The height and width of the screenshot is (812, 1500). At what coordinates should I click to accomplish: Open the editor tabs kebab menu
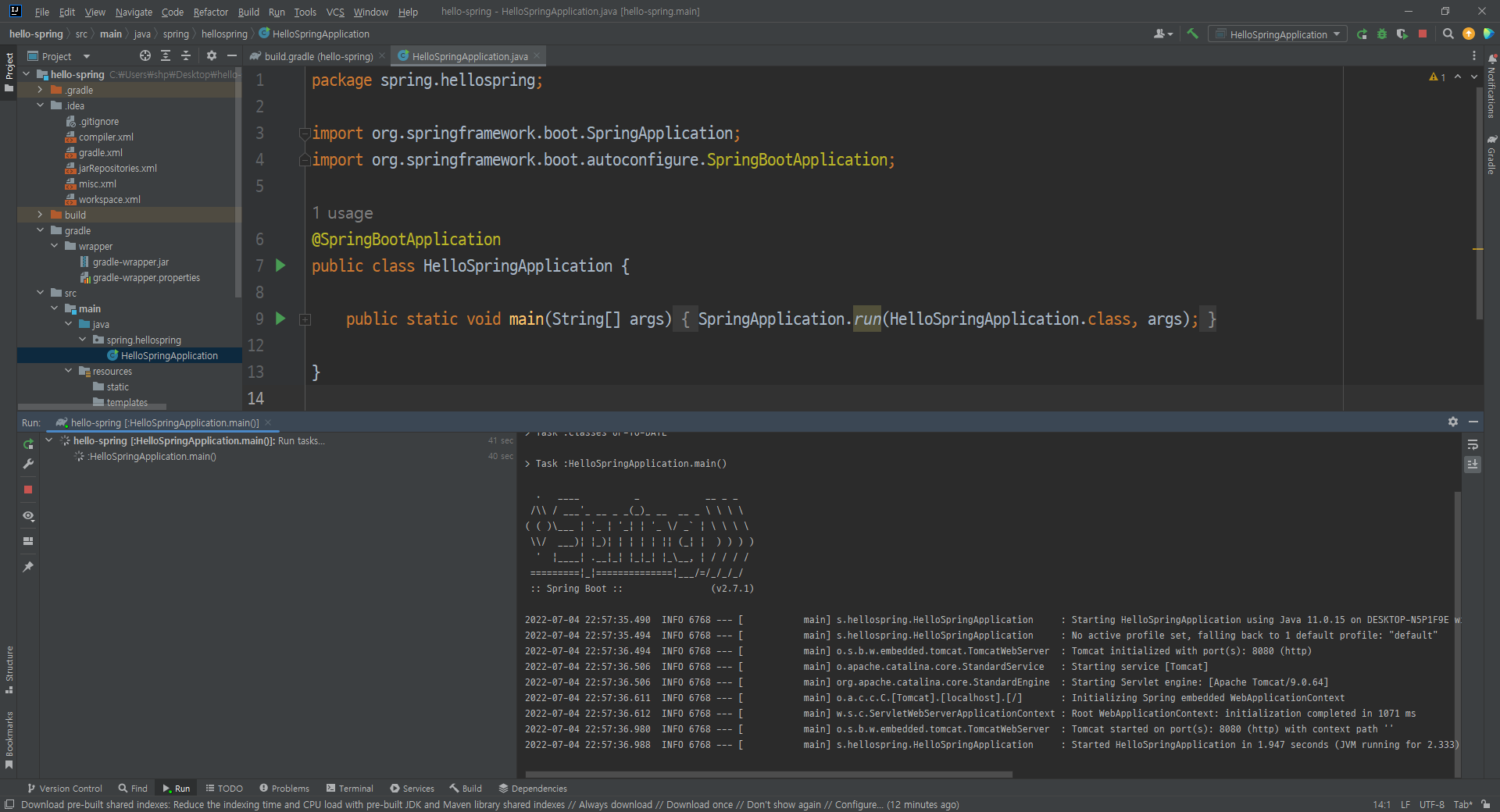1473,55
